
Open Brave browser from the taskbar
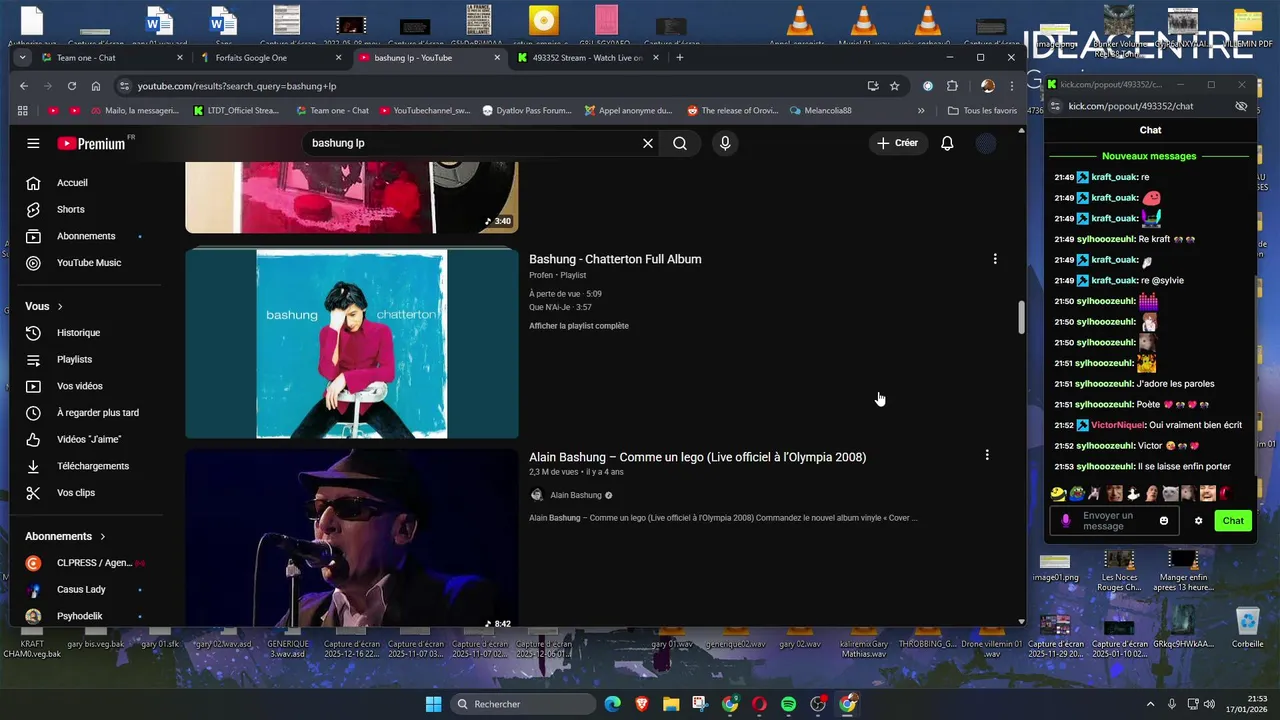[x=641, y=704]
